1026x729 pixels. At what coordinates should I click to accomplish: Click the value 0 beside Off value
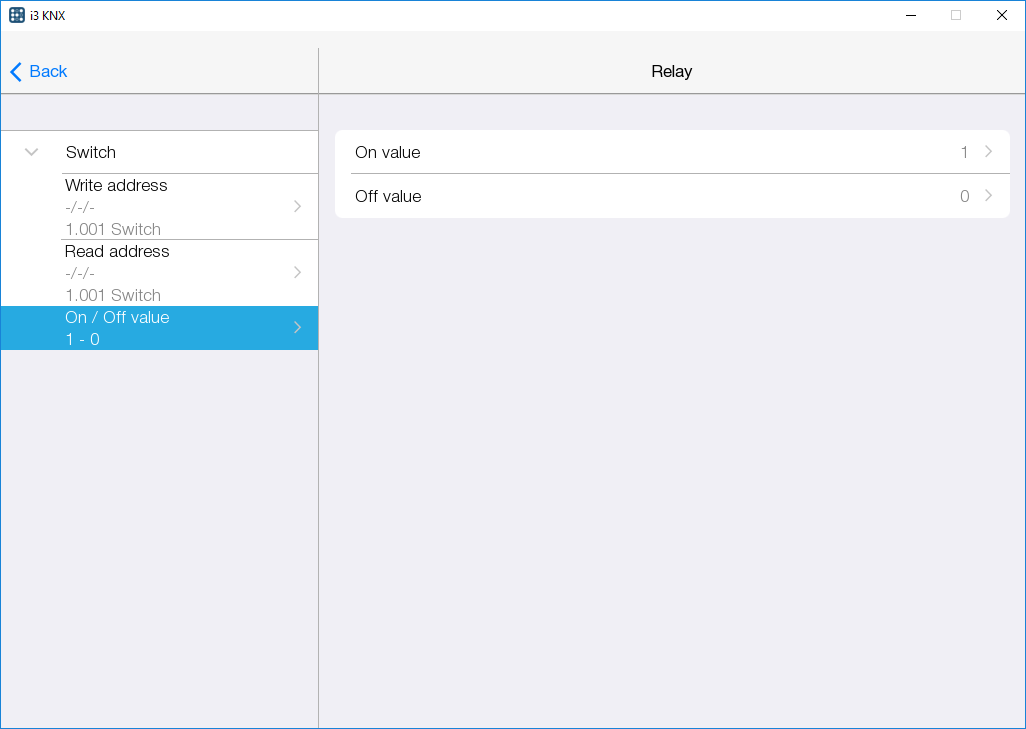964,196
